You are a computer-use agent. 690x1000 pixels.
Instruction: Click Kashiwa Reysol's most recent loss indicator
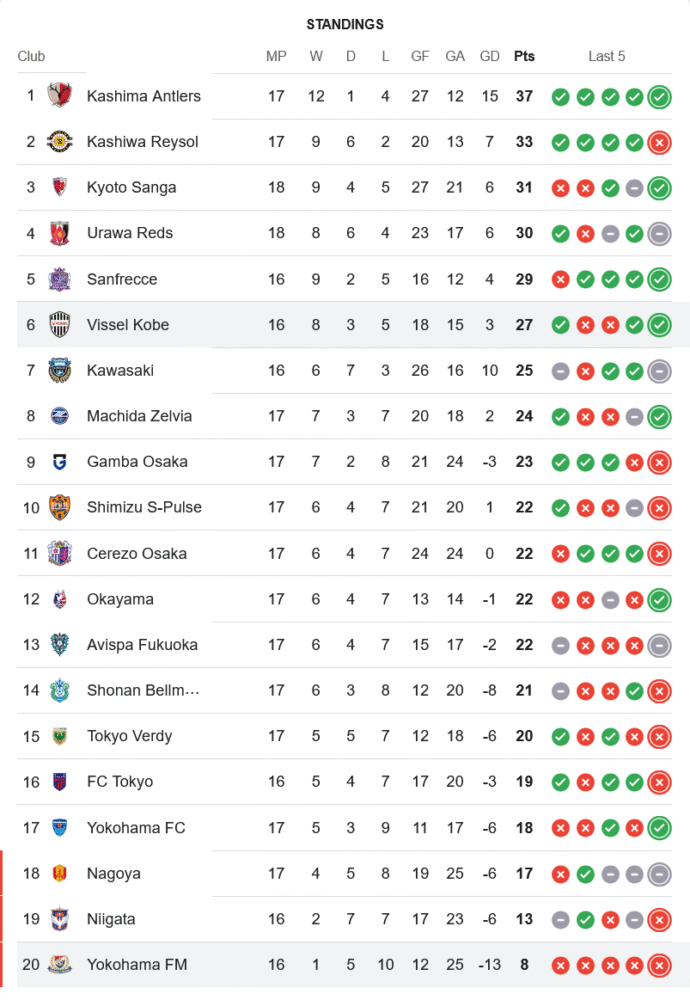click(659, 143)
